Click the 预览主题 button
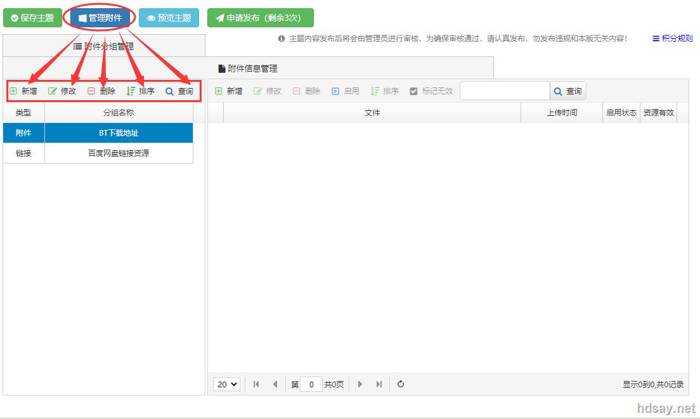The width and height of the screenshot is (700, 419). pos(169,18)
